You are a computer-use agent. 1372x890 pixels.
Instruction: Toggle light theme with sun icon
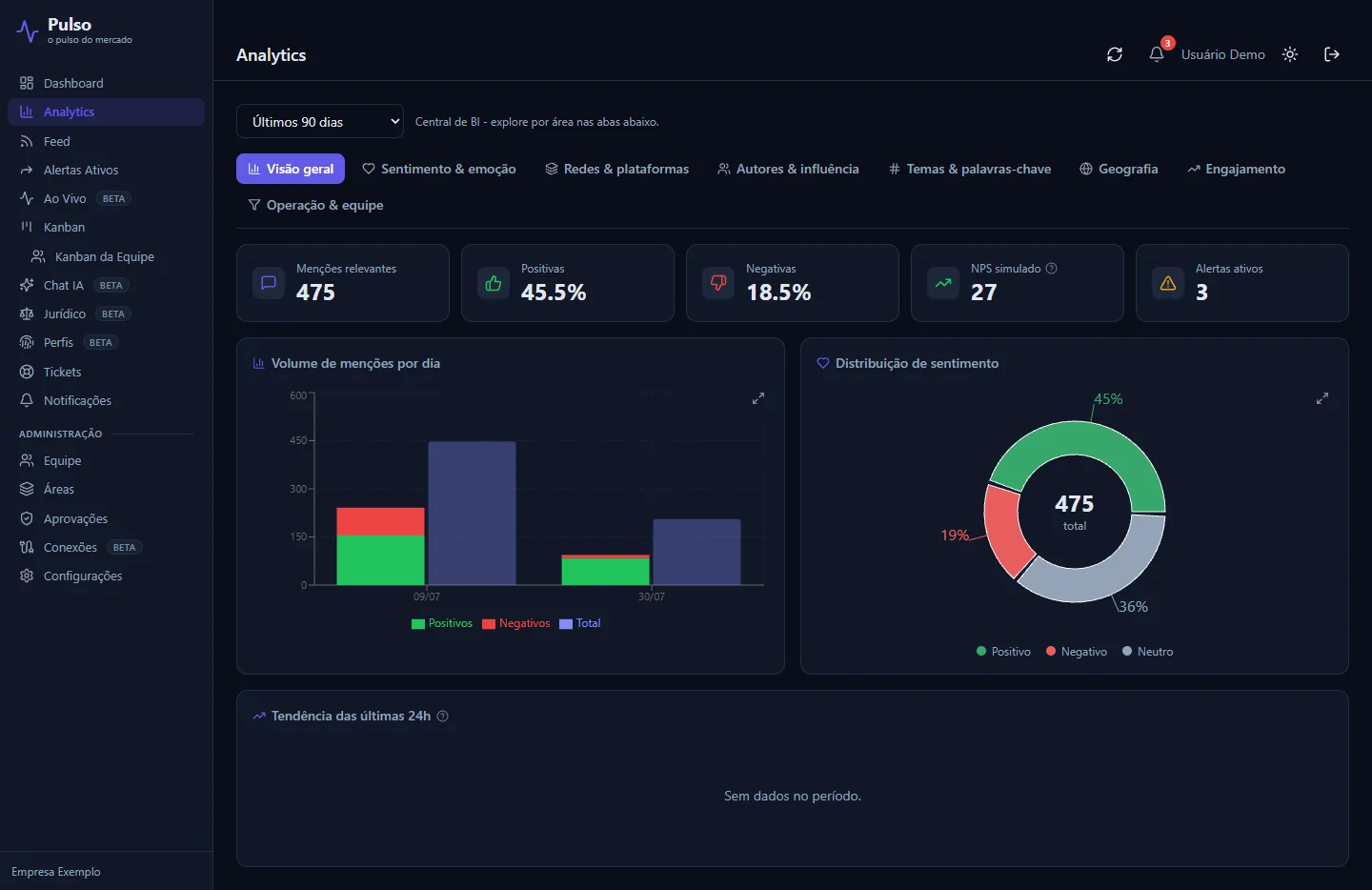[x=1290, y=54]
